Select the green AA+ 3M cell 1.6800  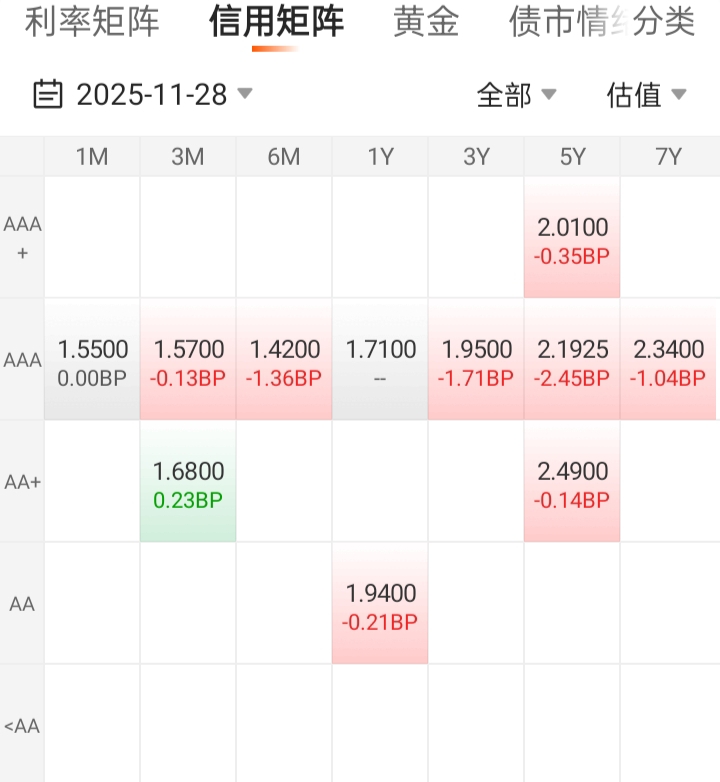[x=188, y=483]
